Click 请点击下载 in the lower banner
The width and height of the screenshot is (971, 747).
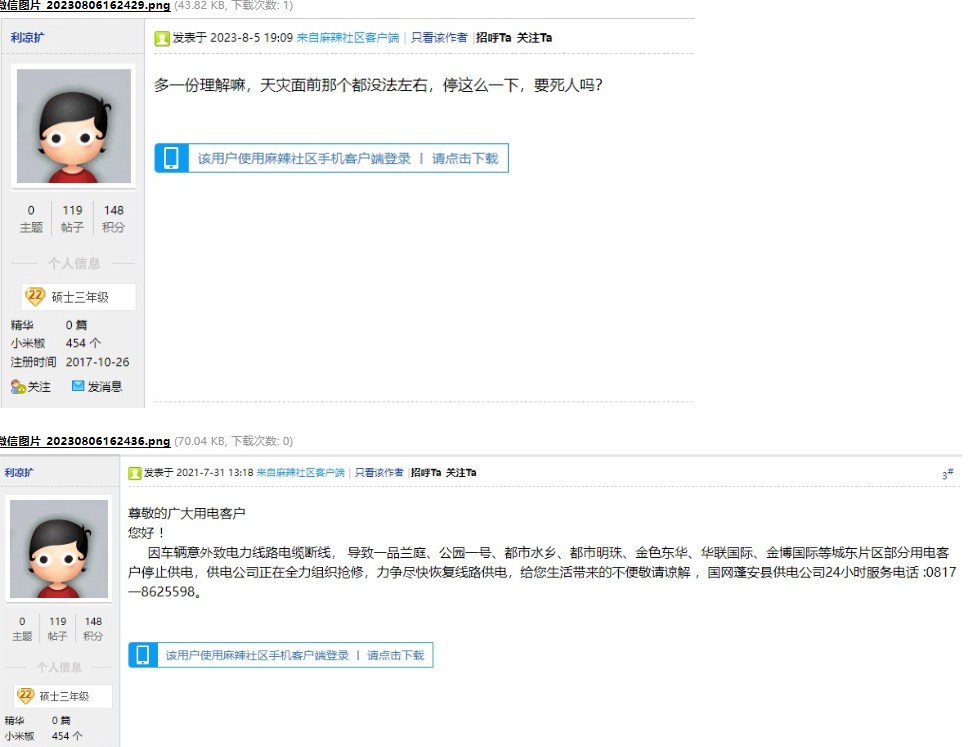(395, 655)
